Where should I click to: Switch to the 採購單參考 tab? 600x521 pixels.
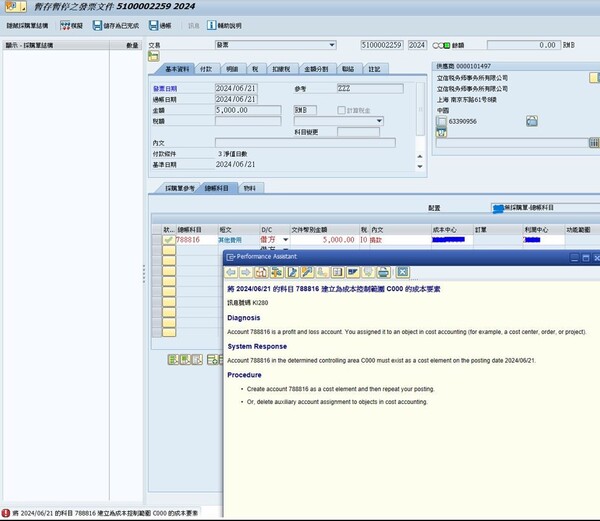pyautogui.click(x=174, y=188)
